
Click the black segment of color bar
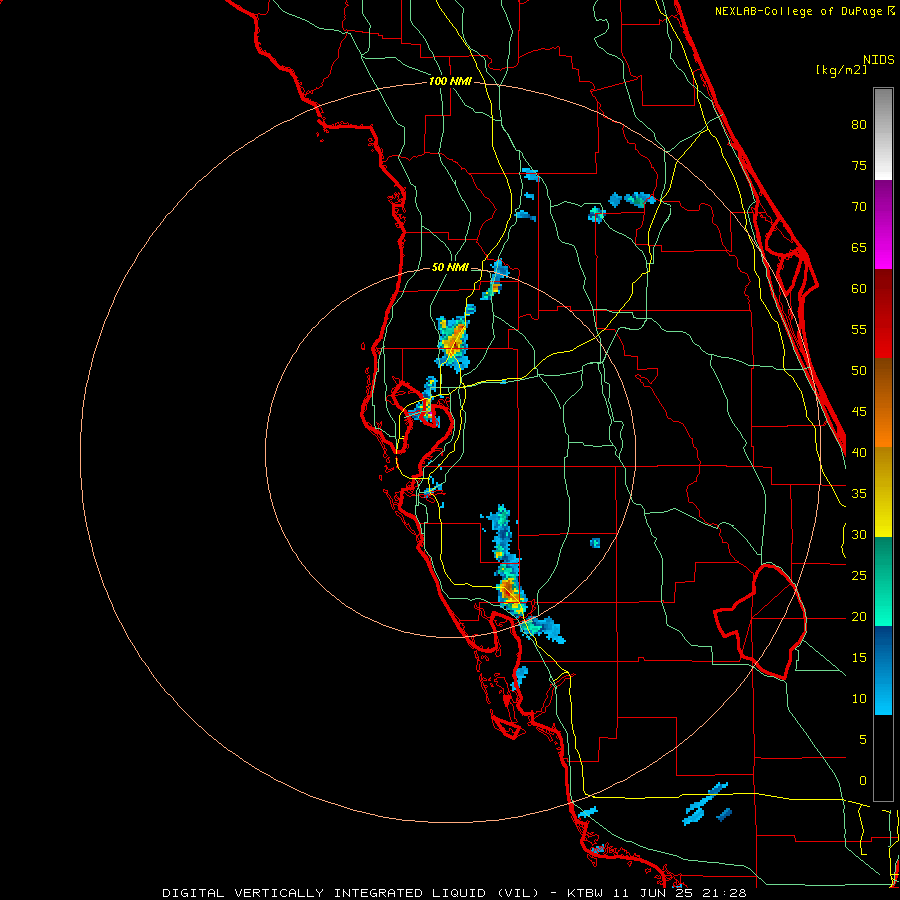[x=883, y=758]
